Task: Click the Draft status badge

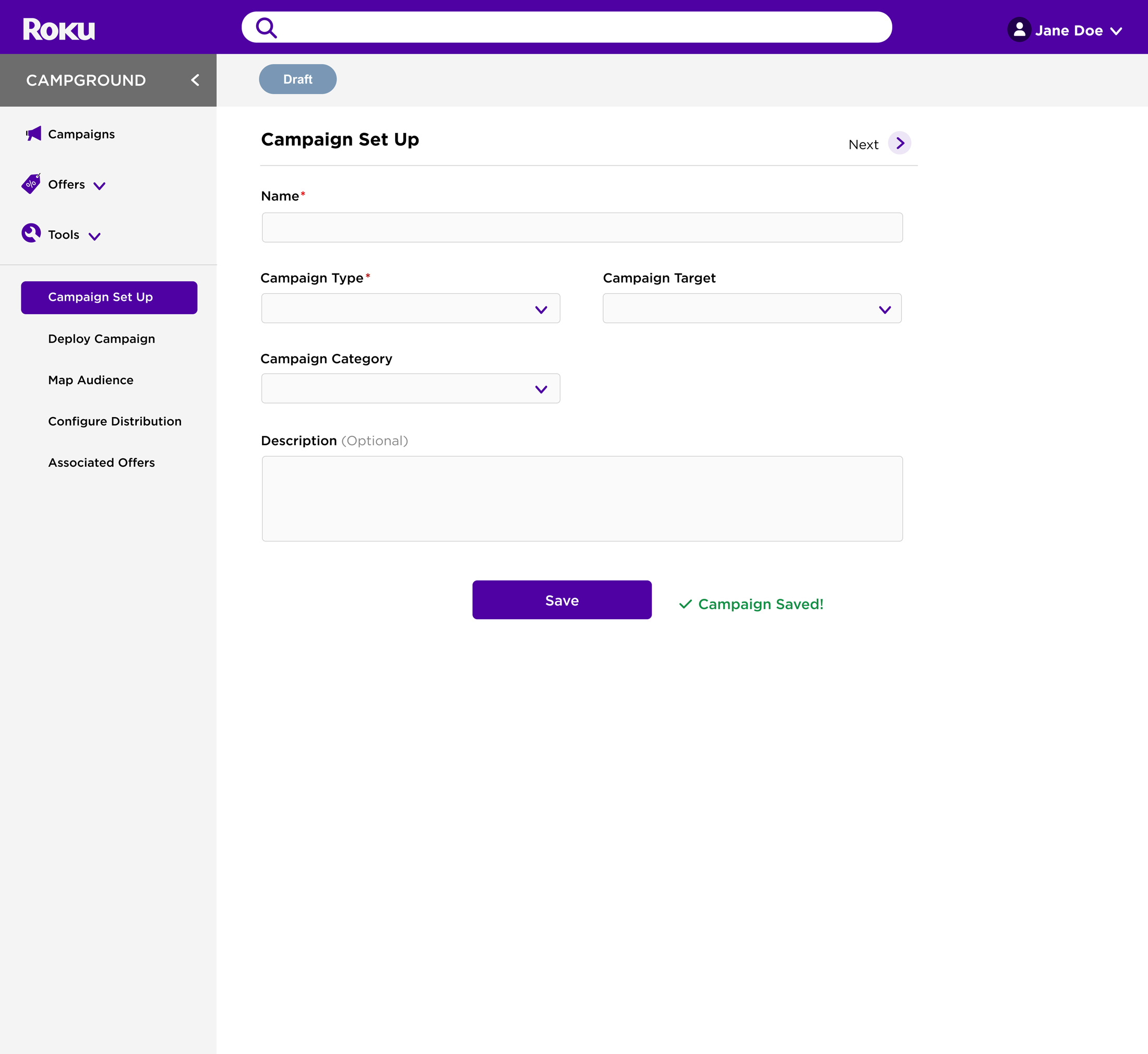Action: pyautogui.click(x=297, y=79)
